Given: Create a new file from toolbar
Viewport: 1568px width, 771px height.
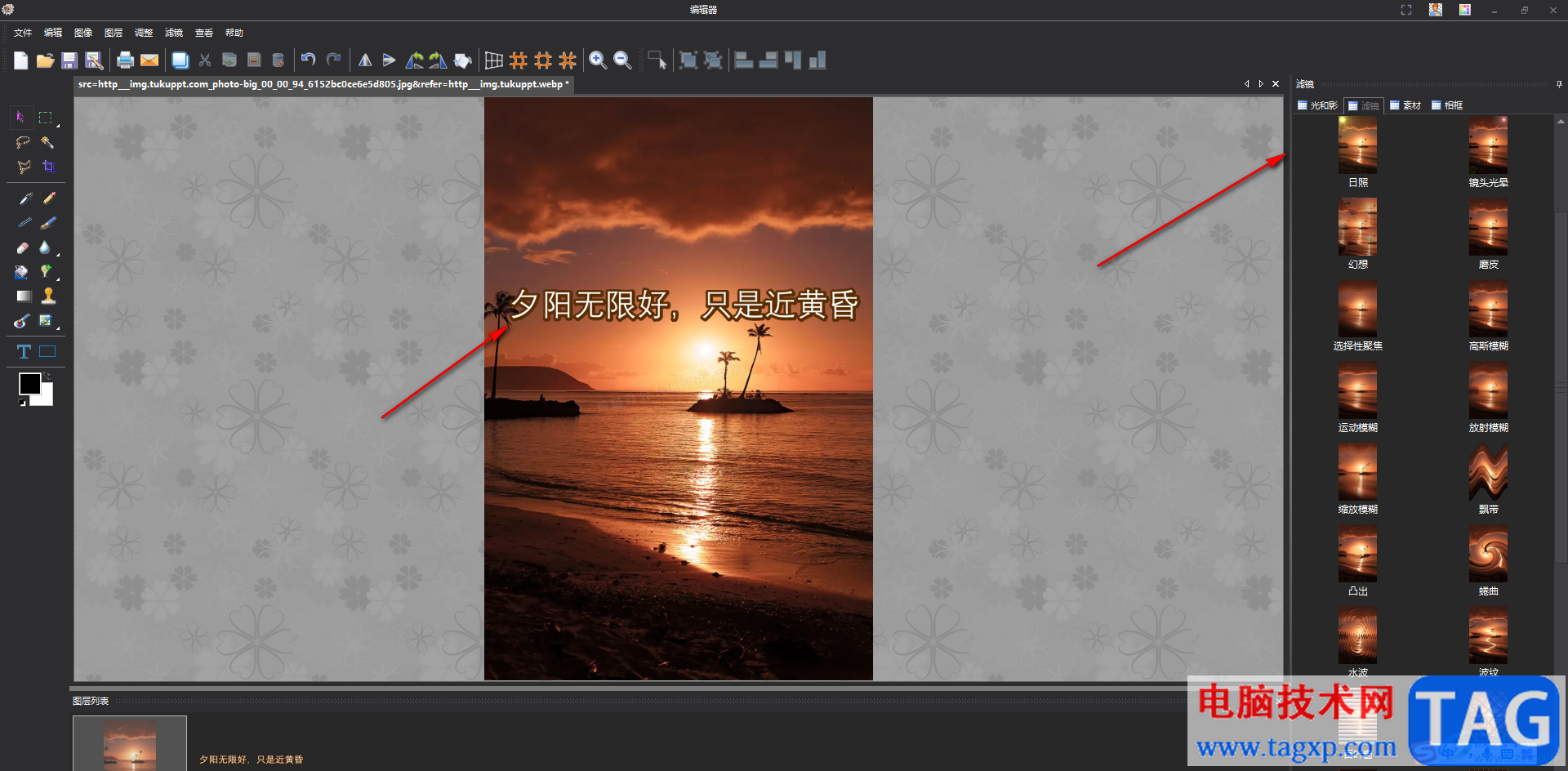Looking at the screenshot, I should [x=21, y=60].
